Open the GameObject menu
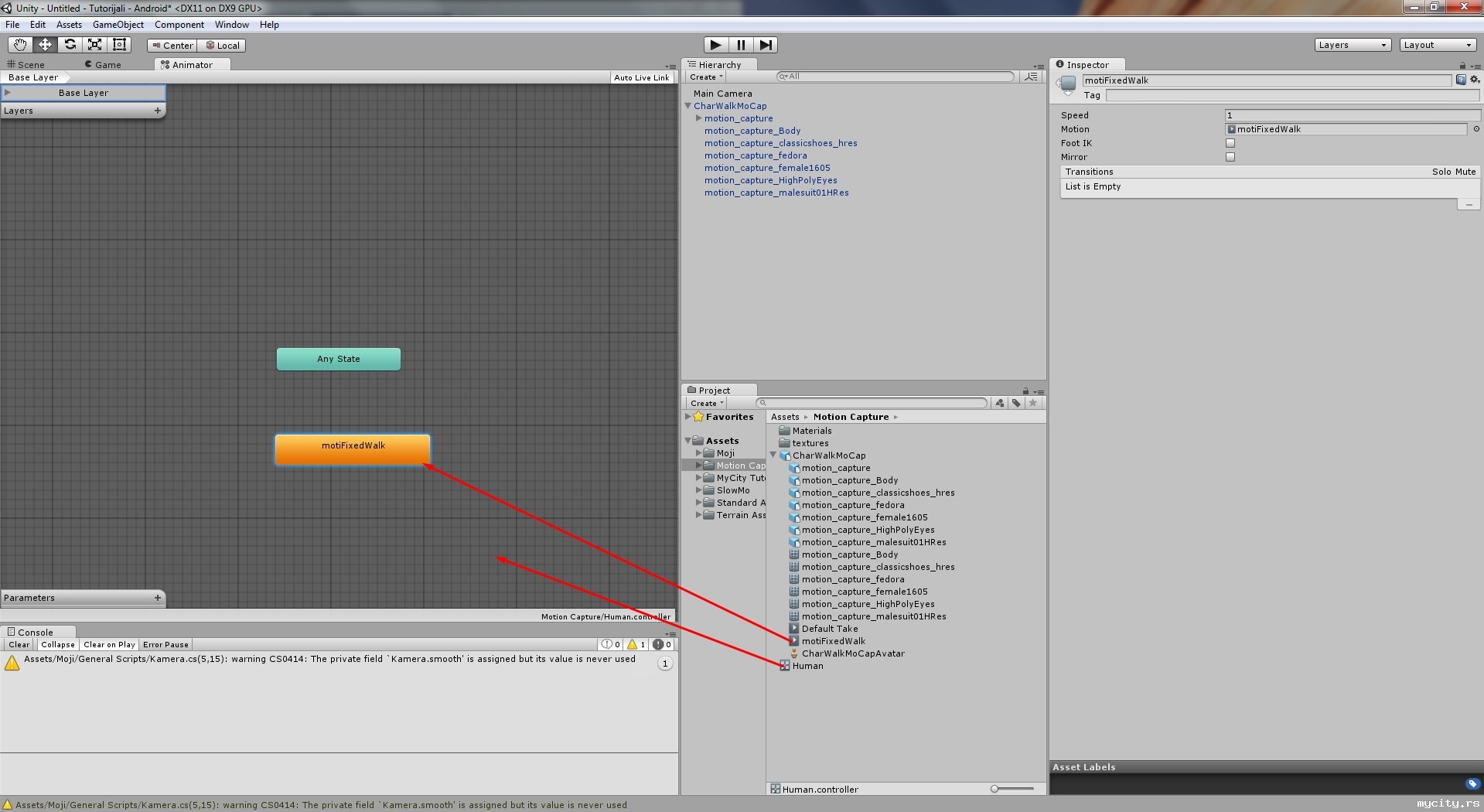 tap(118, 25)
